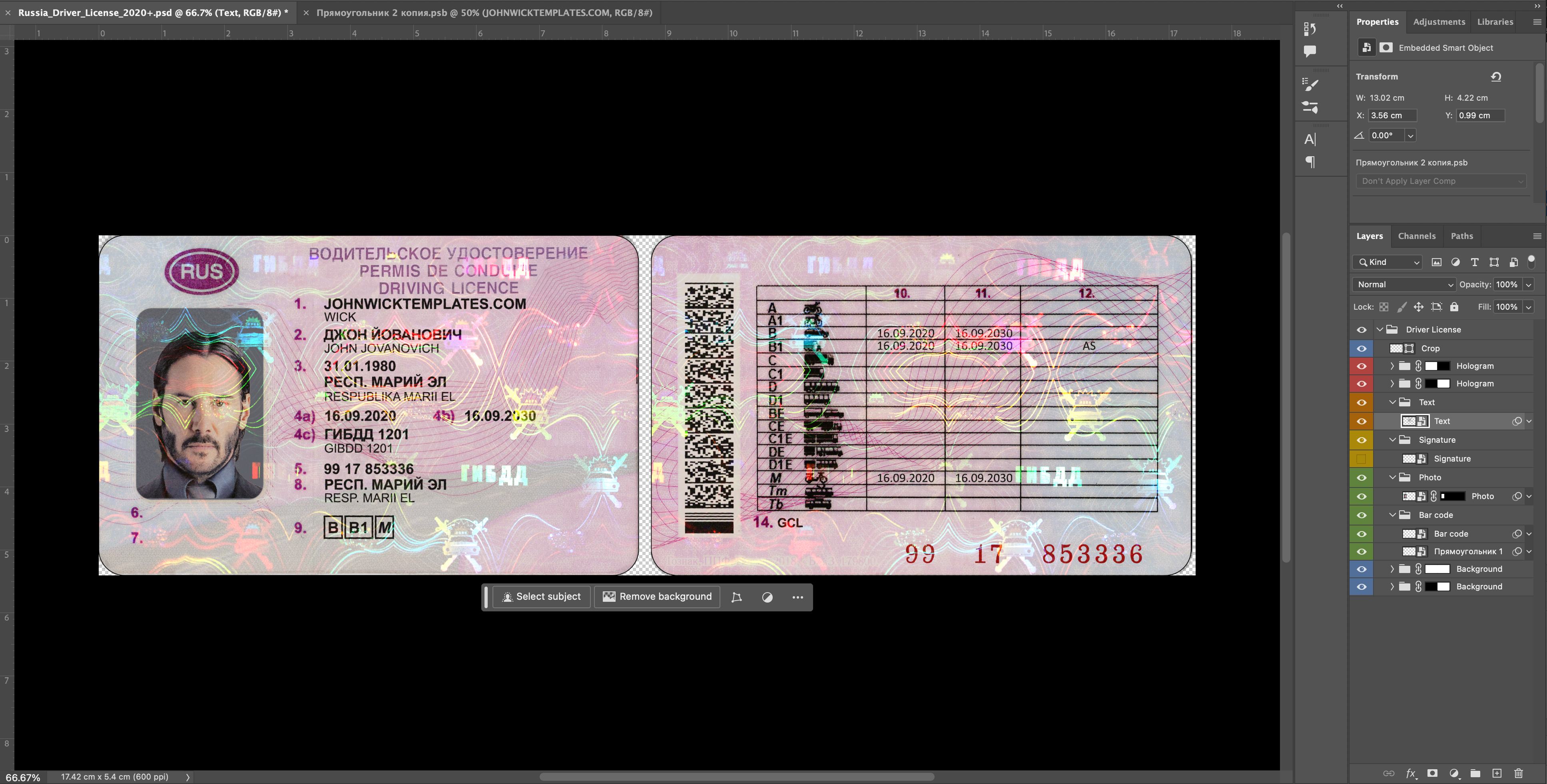Click the Select subject button
This screenshot has width=1547, height=784.
point(542,597)
